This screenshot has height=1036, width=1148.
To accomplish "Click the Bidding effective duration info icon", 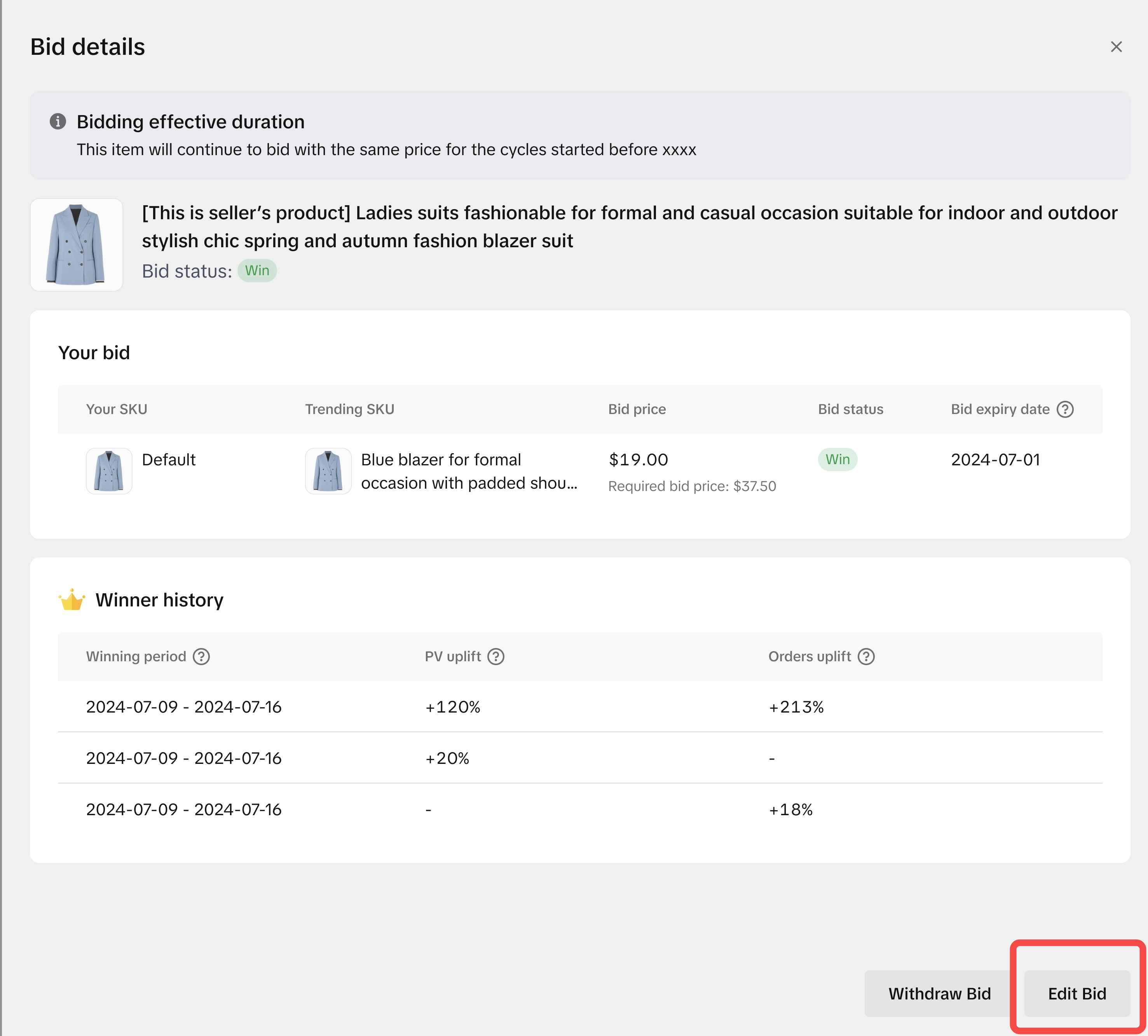I will coord(58,121).
